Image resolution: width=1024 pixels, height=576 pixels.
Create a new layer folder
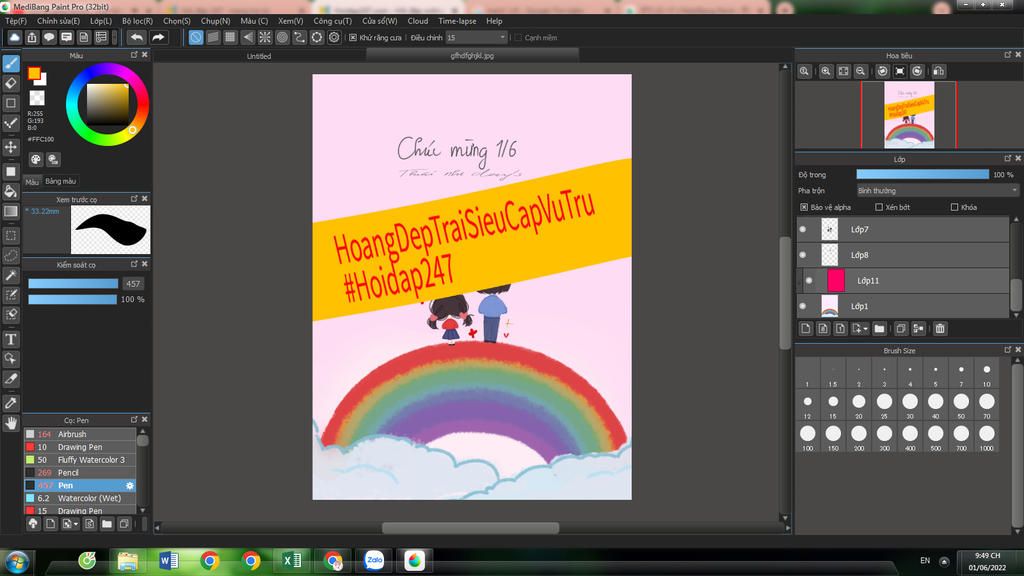tap(879, 328)
